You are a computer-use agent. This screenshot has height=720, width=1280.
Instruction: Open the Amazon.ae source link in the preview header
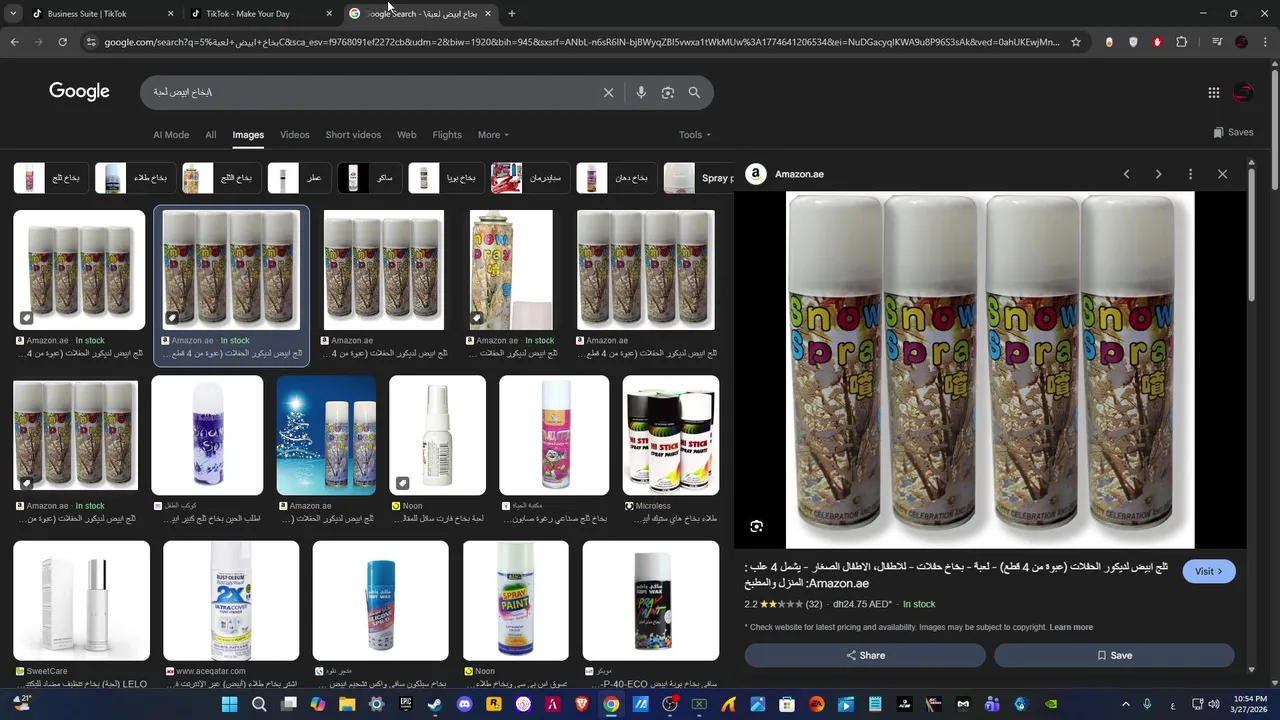[786, 174]
